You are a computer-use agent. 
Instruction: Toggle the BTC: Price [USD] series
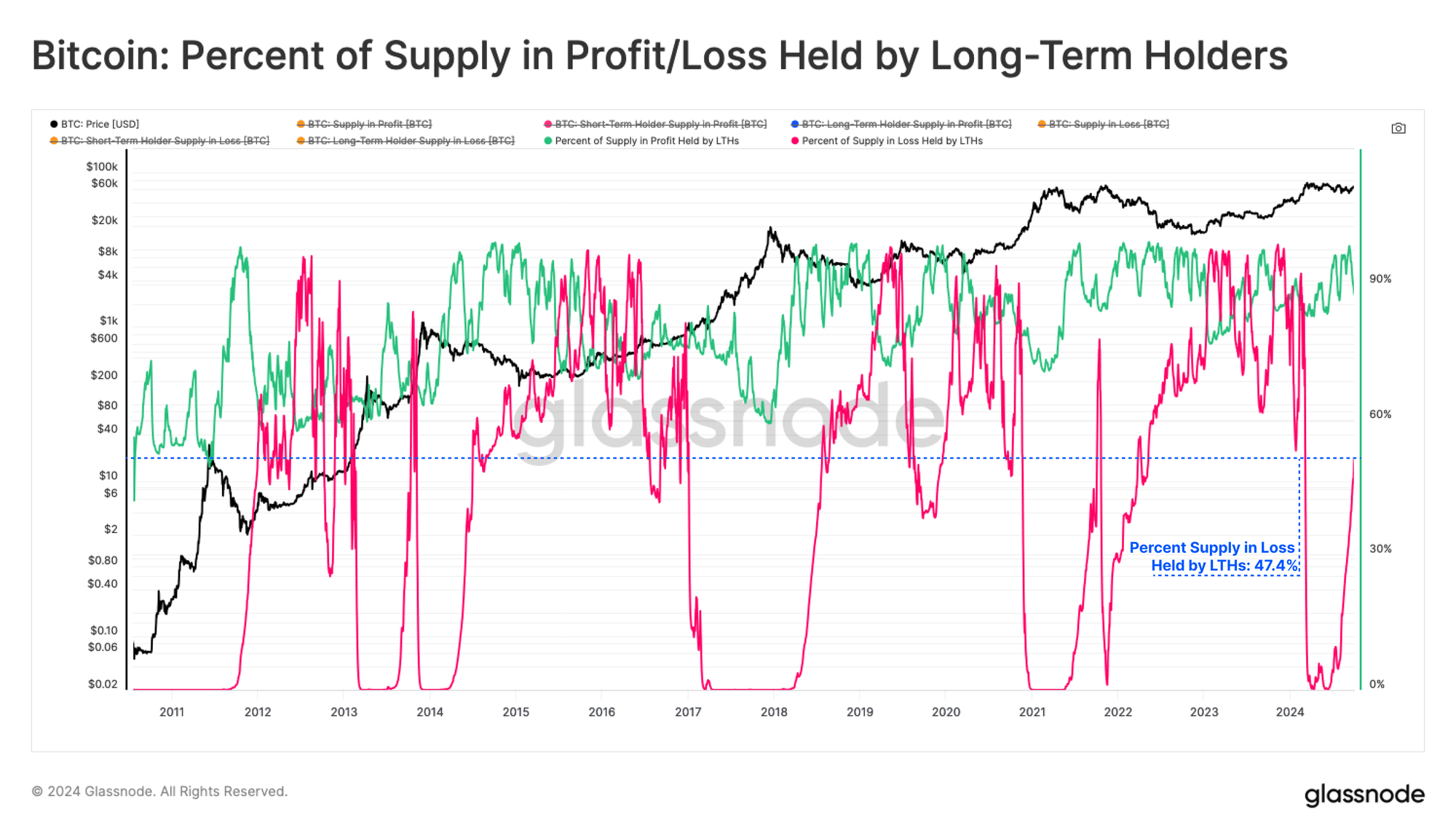(x=100, y=125)
